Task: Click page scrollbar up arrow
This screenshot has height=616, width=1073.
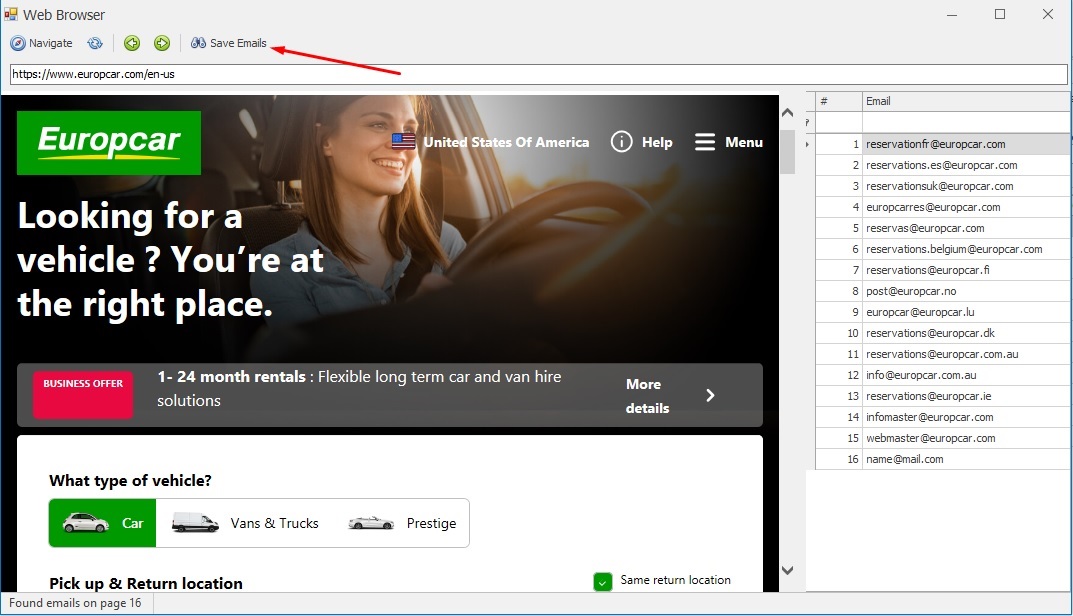Action: click(788, 113)
